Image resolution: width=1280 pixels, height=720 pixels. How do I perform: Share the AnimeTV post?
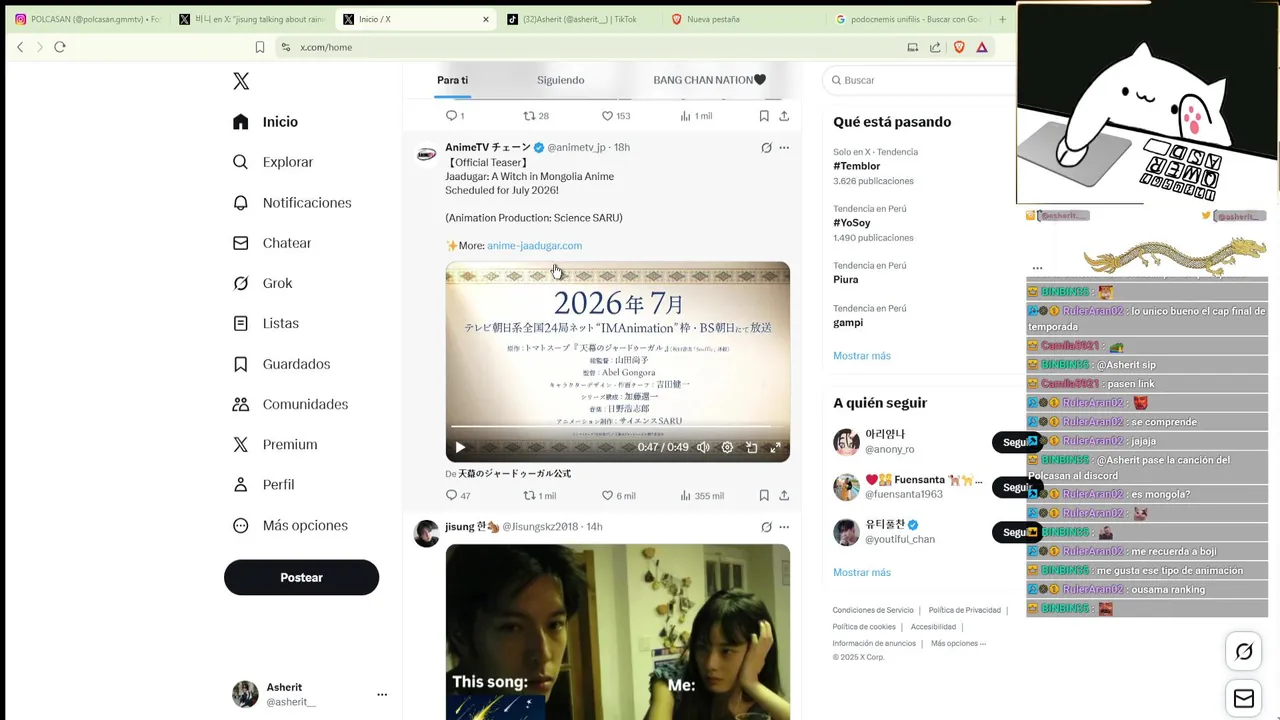(784, 495)
